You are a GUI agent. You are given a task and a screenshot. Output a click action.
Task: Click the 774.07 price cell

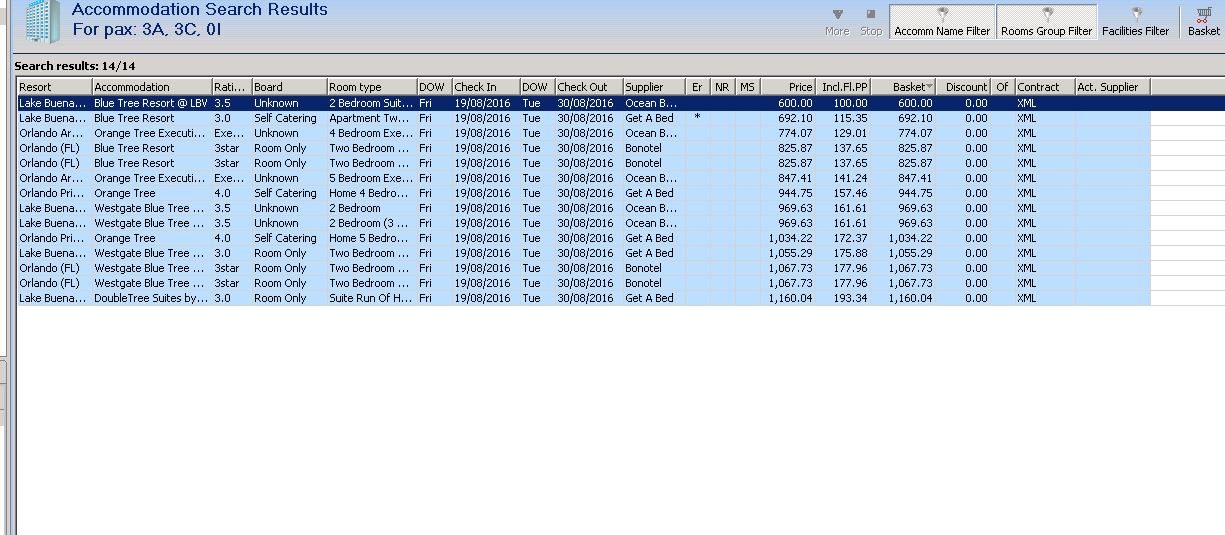(x=788, y=133)
